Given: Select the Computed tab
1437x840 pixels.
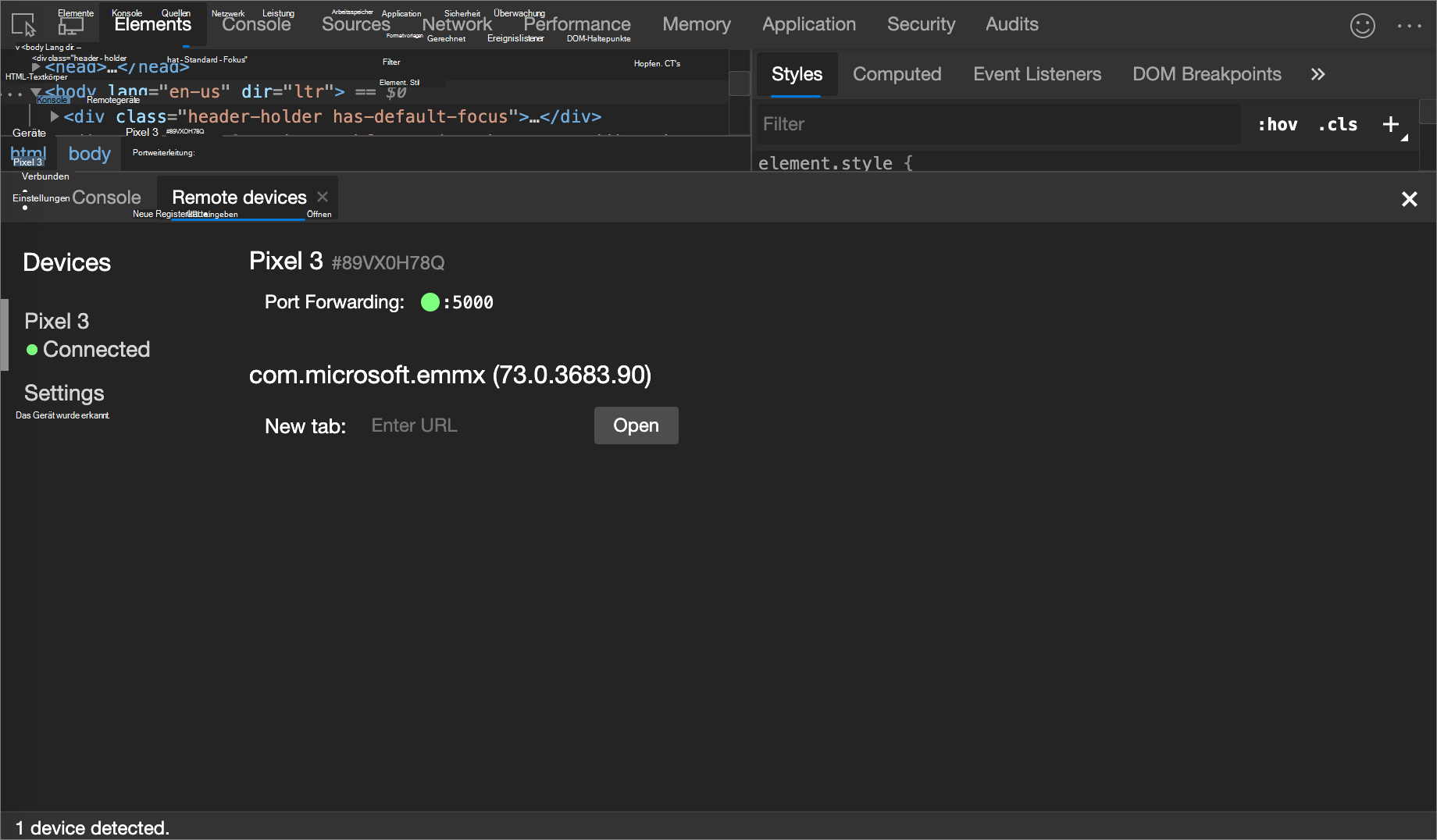Looking at the screenshot, I should (x=897, y=74).
